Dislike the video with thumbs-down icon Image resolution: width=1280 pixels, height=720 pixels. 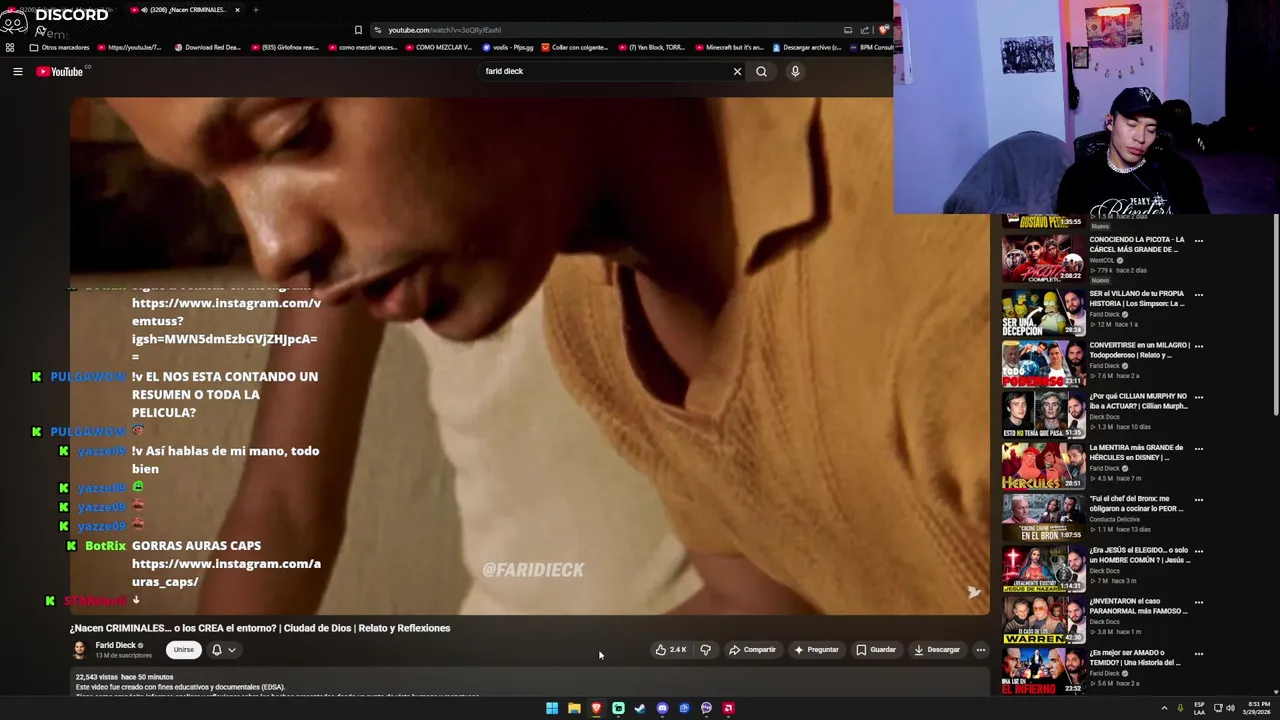pyautogui.click(x=706, y=650)
